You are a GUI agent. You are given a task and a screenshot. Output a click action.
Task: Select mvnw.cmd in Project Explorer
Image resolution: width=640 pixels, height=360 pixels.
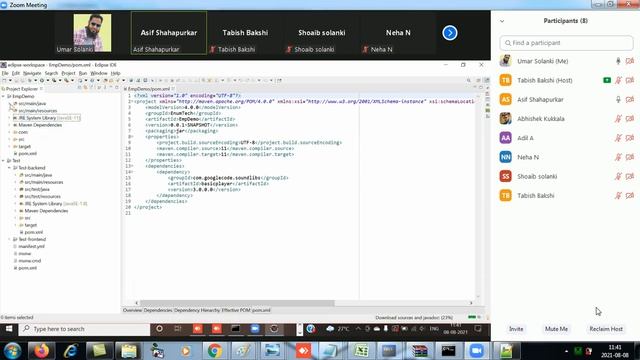[29, 261]
